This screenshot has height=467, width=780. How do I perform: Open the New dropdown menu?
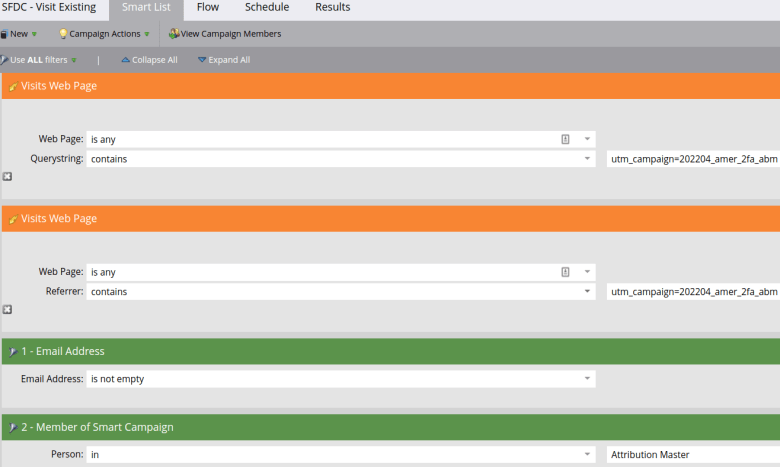[x=19, y=34]
